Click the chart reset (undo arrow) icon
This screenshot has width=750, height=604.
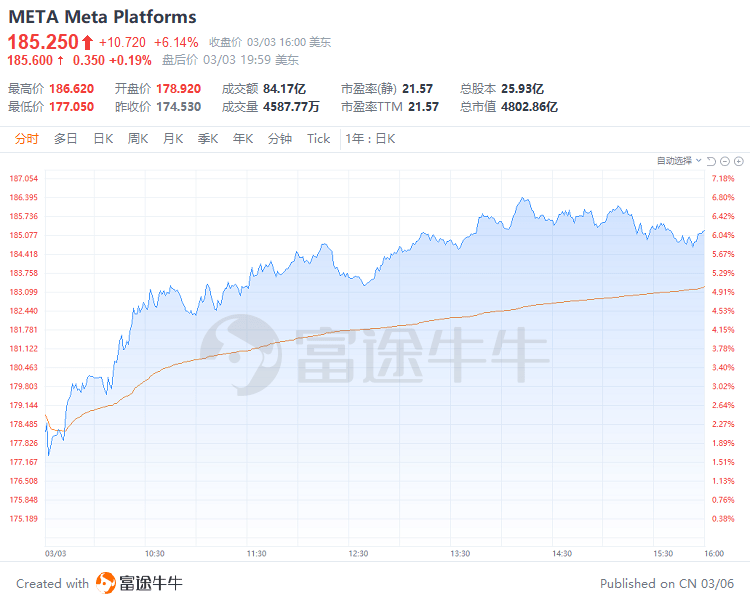(x=711, y=161)
